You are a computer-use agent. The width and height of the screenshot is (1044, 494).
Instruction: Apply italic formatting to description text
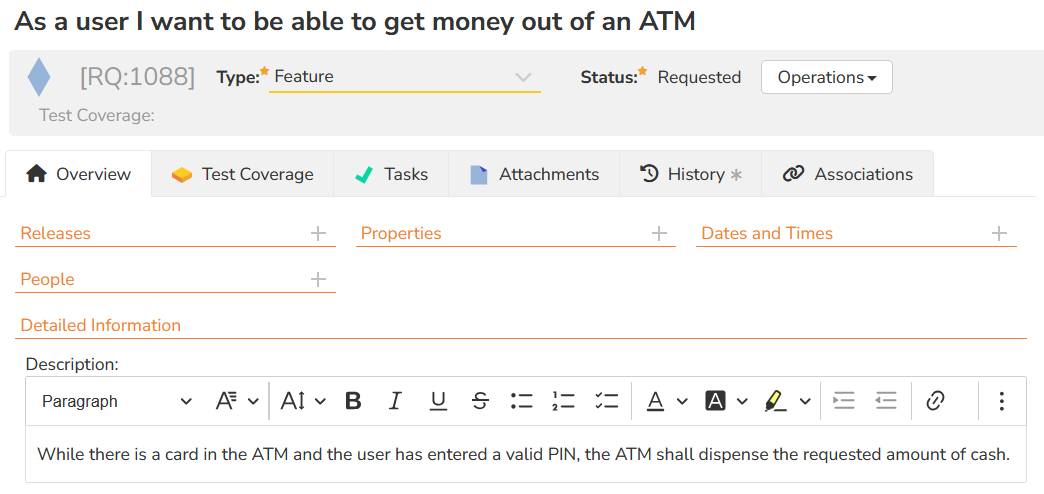[395, 401]
